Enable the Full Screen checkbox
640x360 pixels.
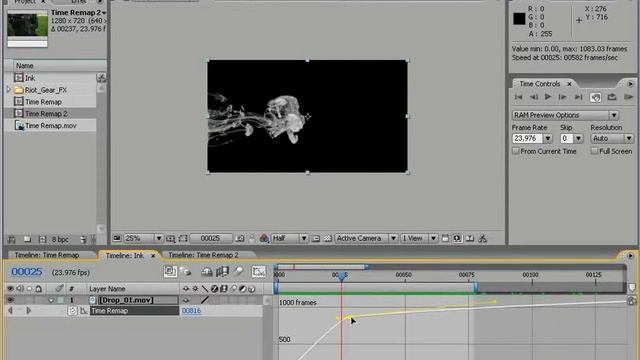594,151
